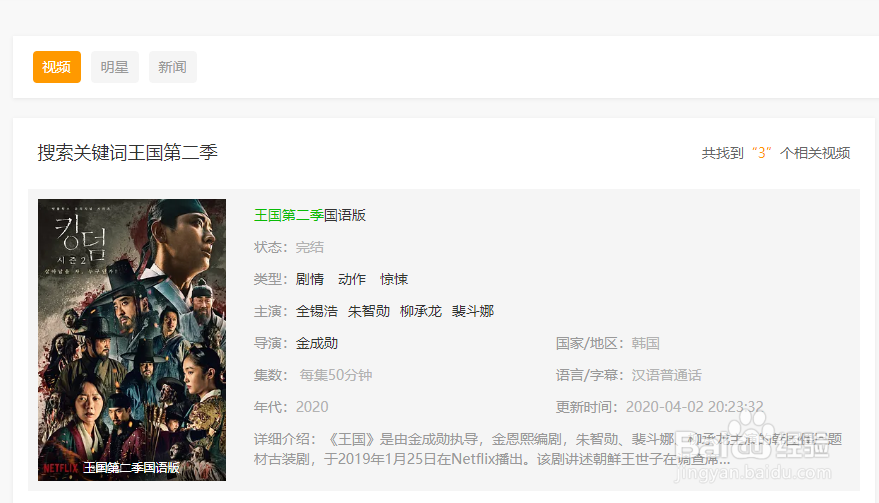Screen dimensions: 879x503
Task: Open actor 柳承龙 page
Action: pos(421,311)
